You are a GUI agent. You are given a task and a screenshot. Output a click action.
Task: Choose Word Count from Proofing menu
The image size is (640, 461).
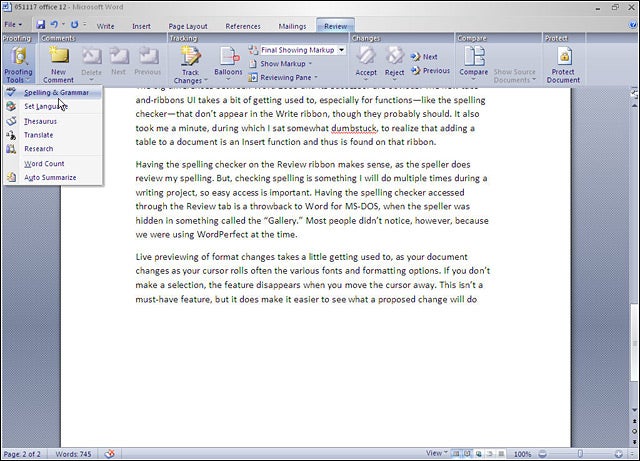[53, 164]
